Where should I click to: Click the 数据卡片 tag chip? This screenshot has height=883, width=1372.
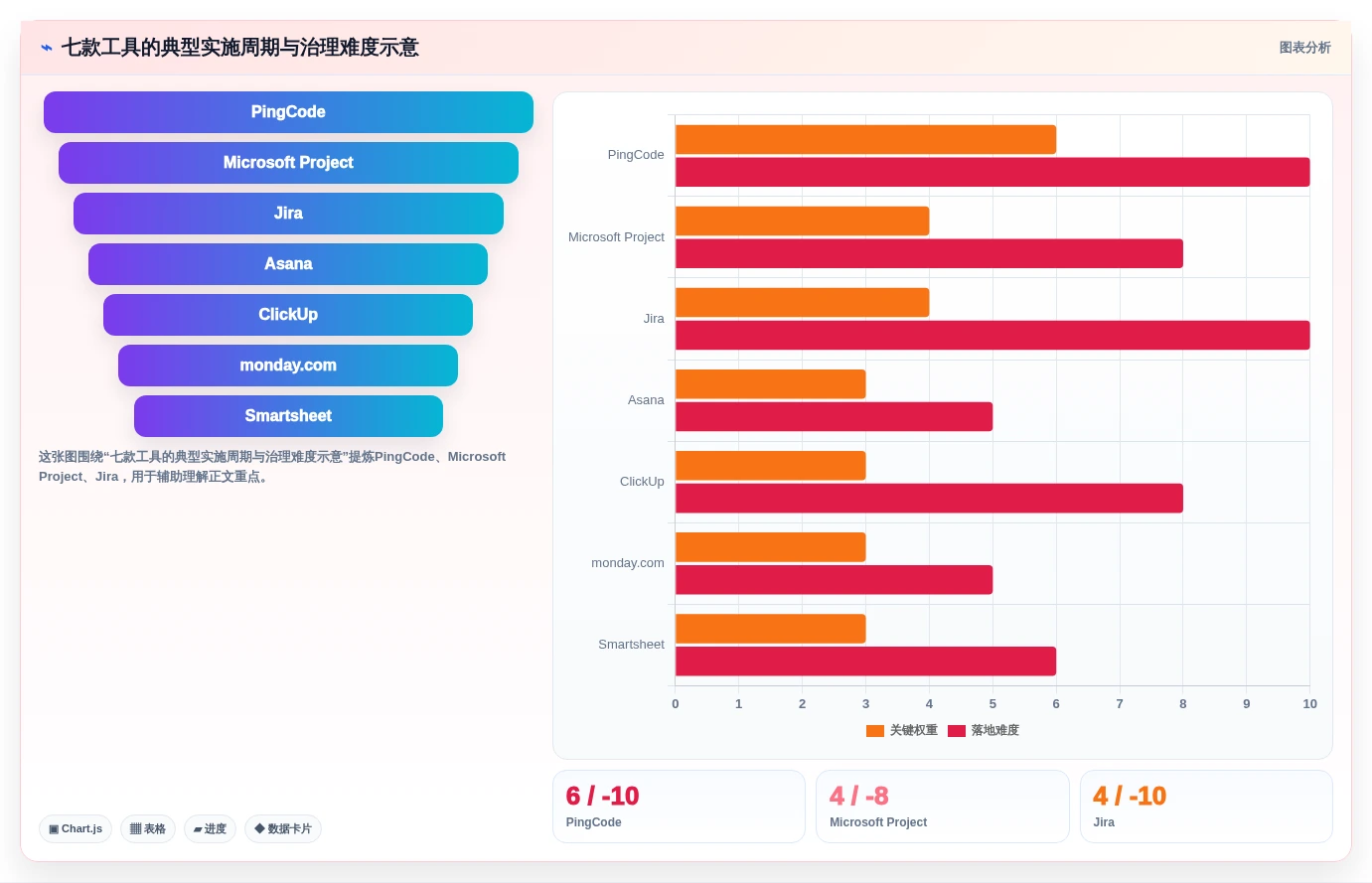coord(283,828)
